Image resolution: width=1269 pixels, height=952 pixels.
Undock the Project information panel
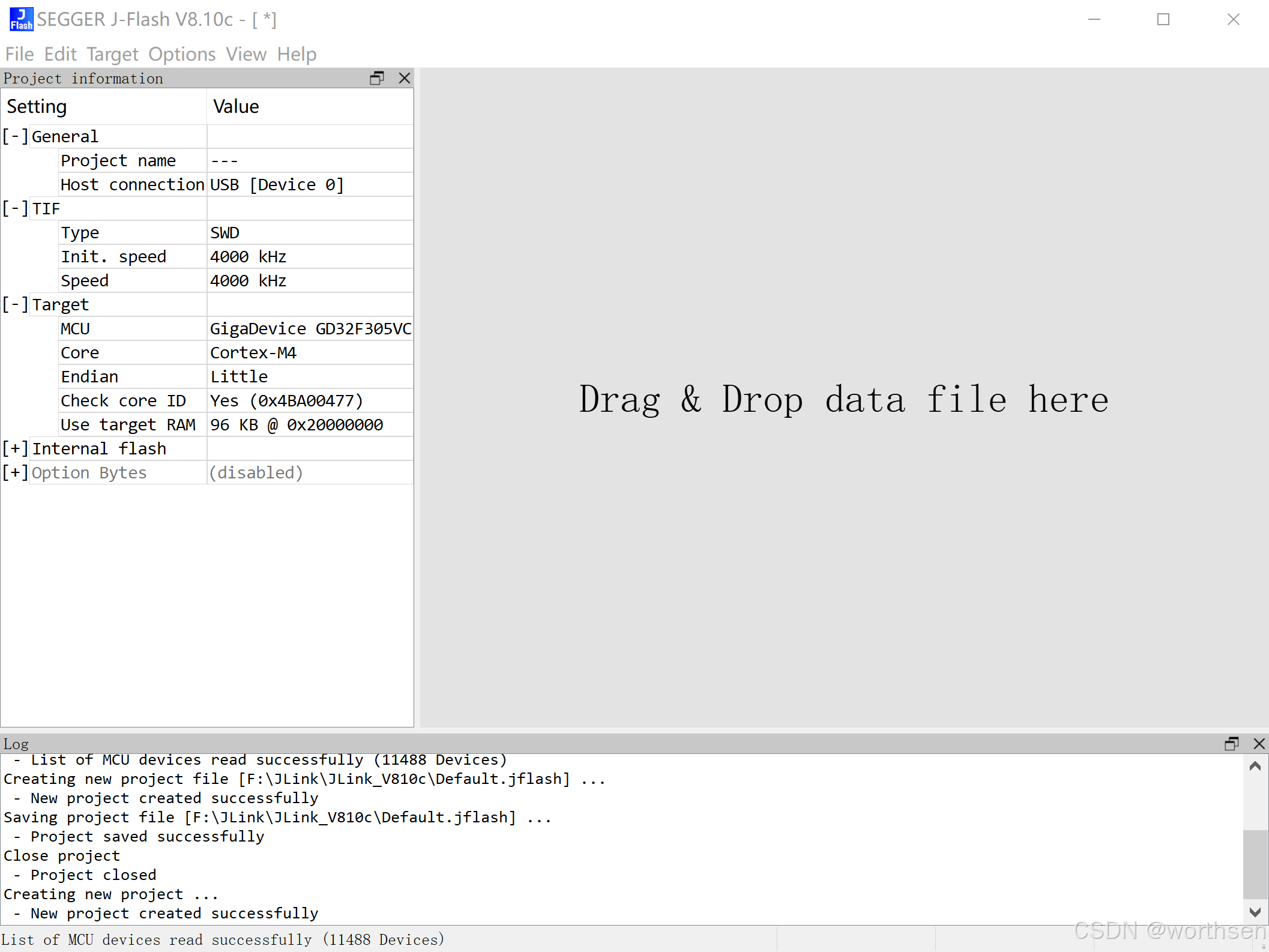coord(376,78)
